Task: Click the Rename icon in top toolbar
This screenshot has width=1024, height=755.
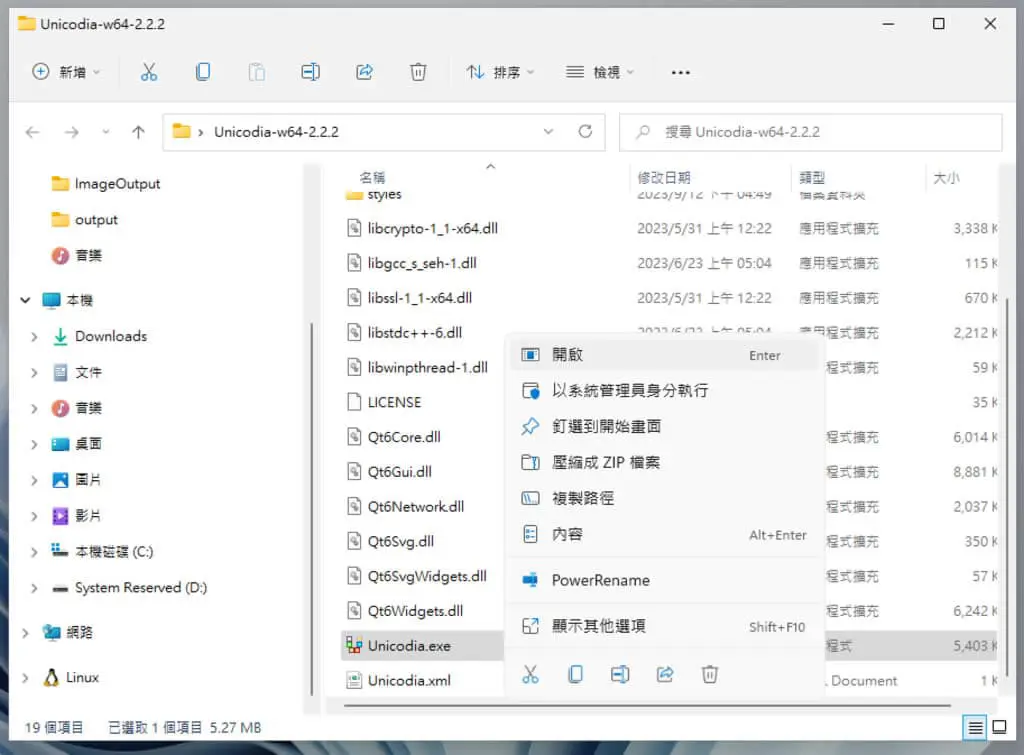Action: pyautogui.click(x=310, y=72)
